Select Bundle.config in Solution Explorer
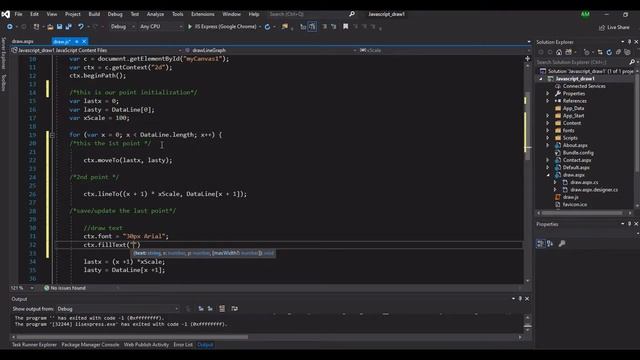This screenshot has height=360, width=640. point(578,153)
